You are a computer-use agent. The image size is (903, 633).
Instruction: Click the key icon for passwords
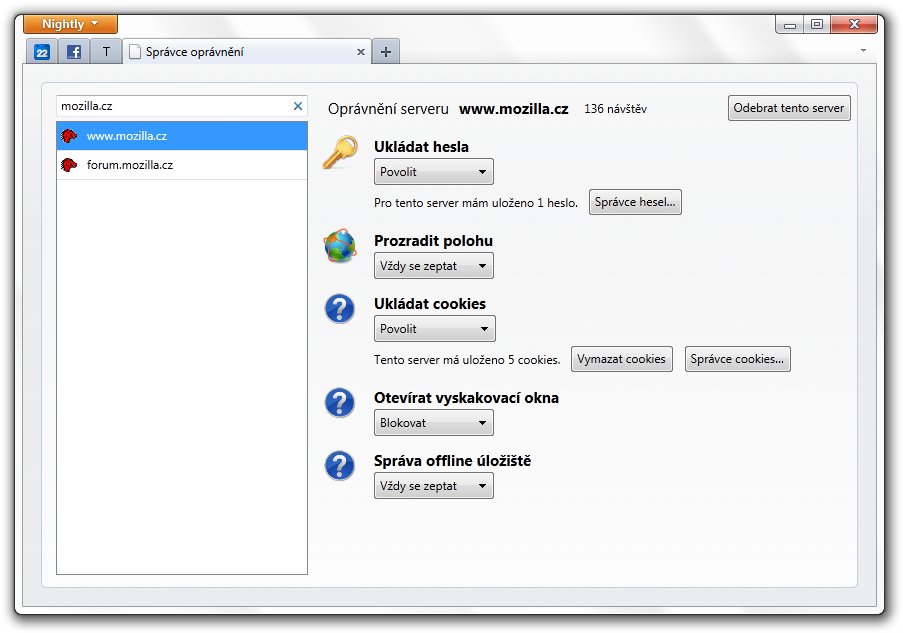click(x=340, y=152)
